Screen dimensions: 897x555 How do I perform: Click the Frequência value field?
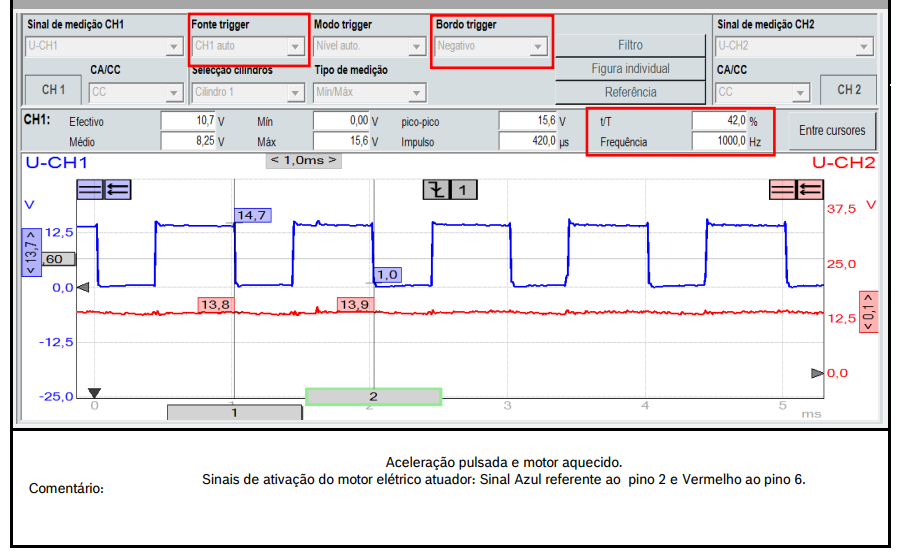720,142
